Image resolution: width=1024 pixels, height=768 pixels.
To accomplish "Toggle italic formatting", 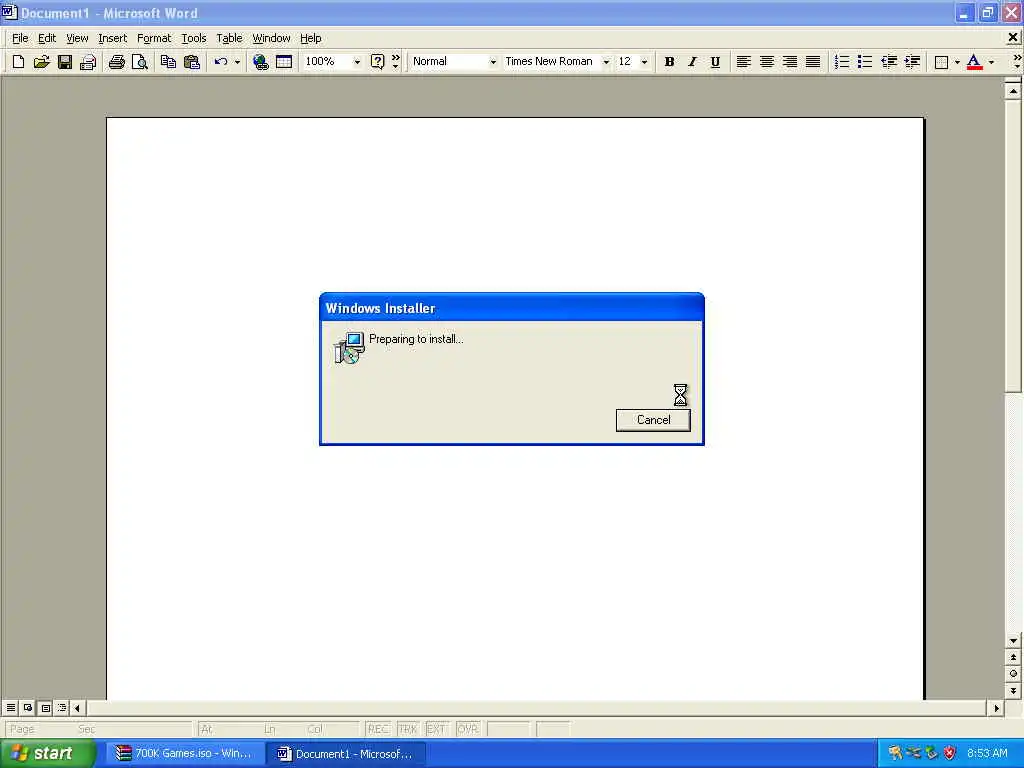I will coord(692,62).
